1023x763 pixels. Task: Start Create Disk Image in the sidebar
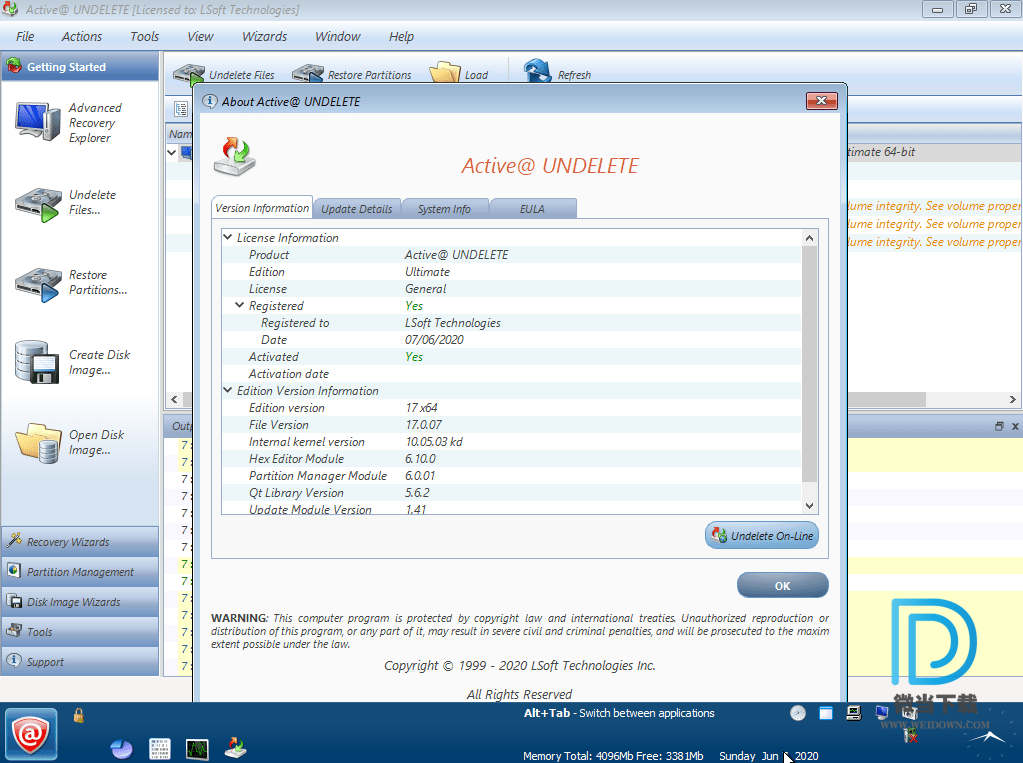coord(72,362)
